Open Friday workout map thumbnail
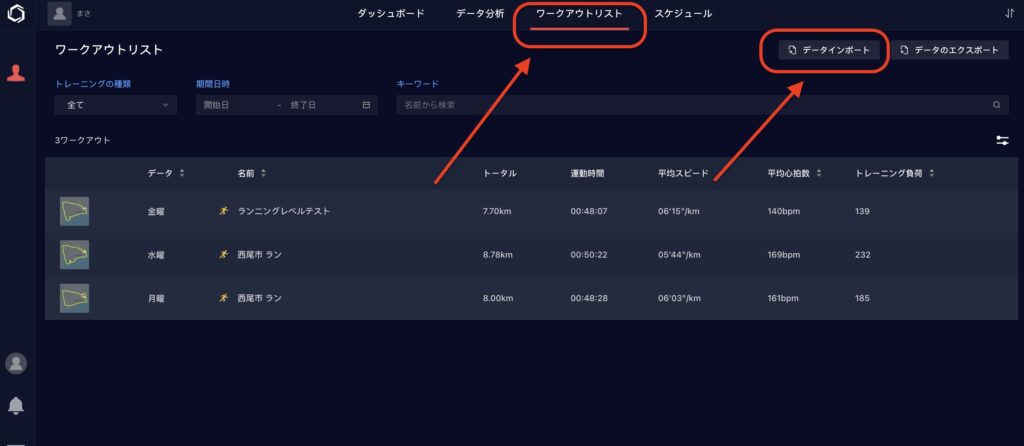The image size is (1024, 446). 74,211
